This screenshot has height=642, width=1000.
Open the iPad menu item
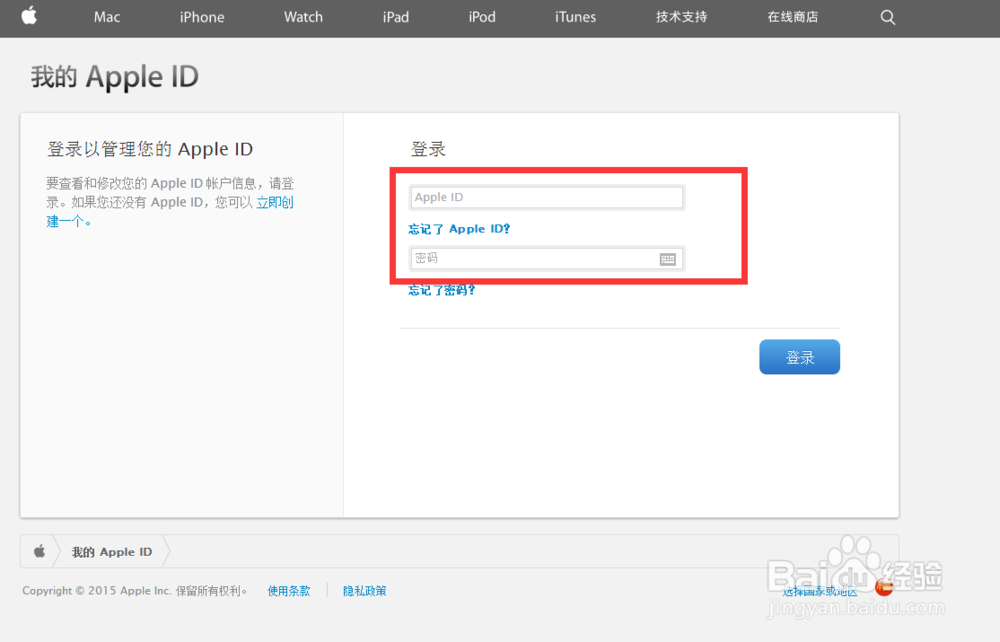[396, 17]
